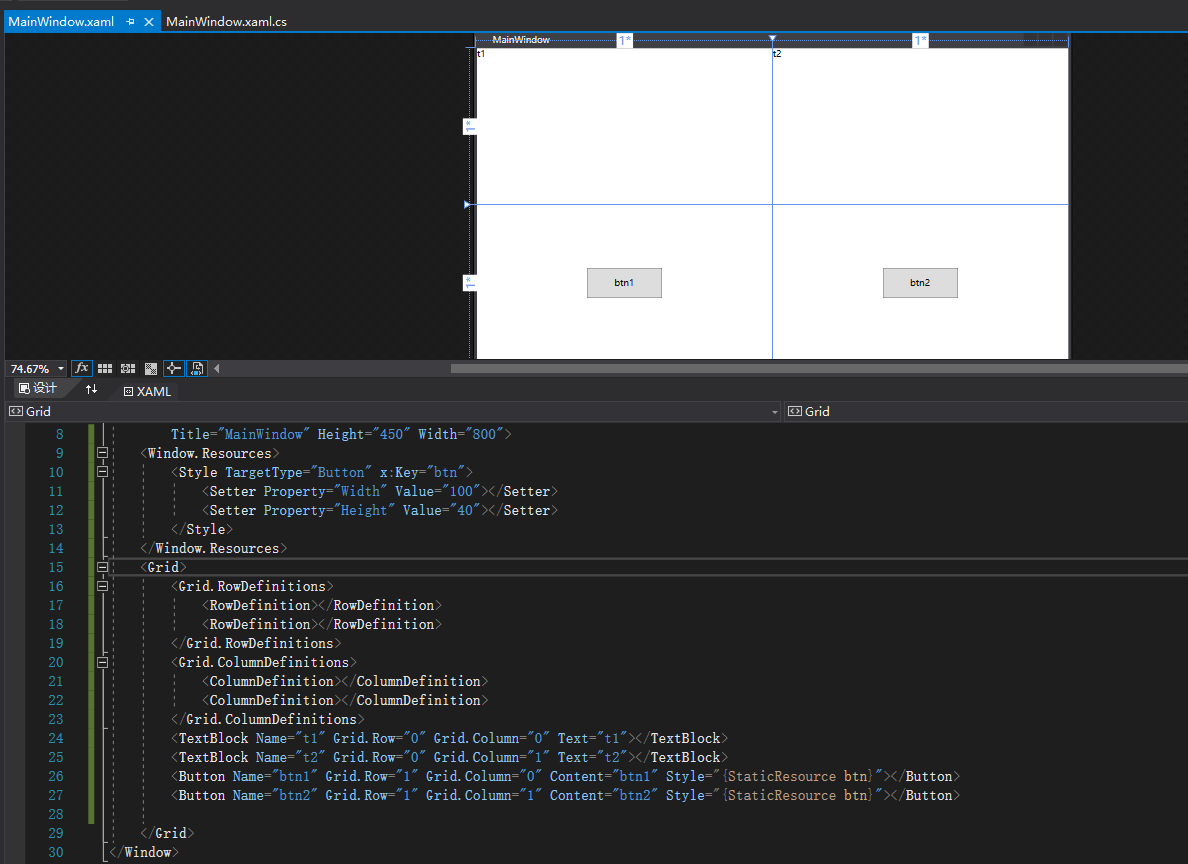Toggle the effects (fx) rendering button
The height and width of the screenshot is (864, 1188).
(x=81, y=368)
